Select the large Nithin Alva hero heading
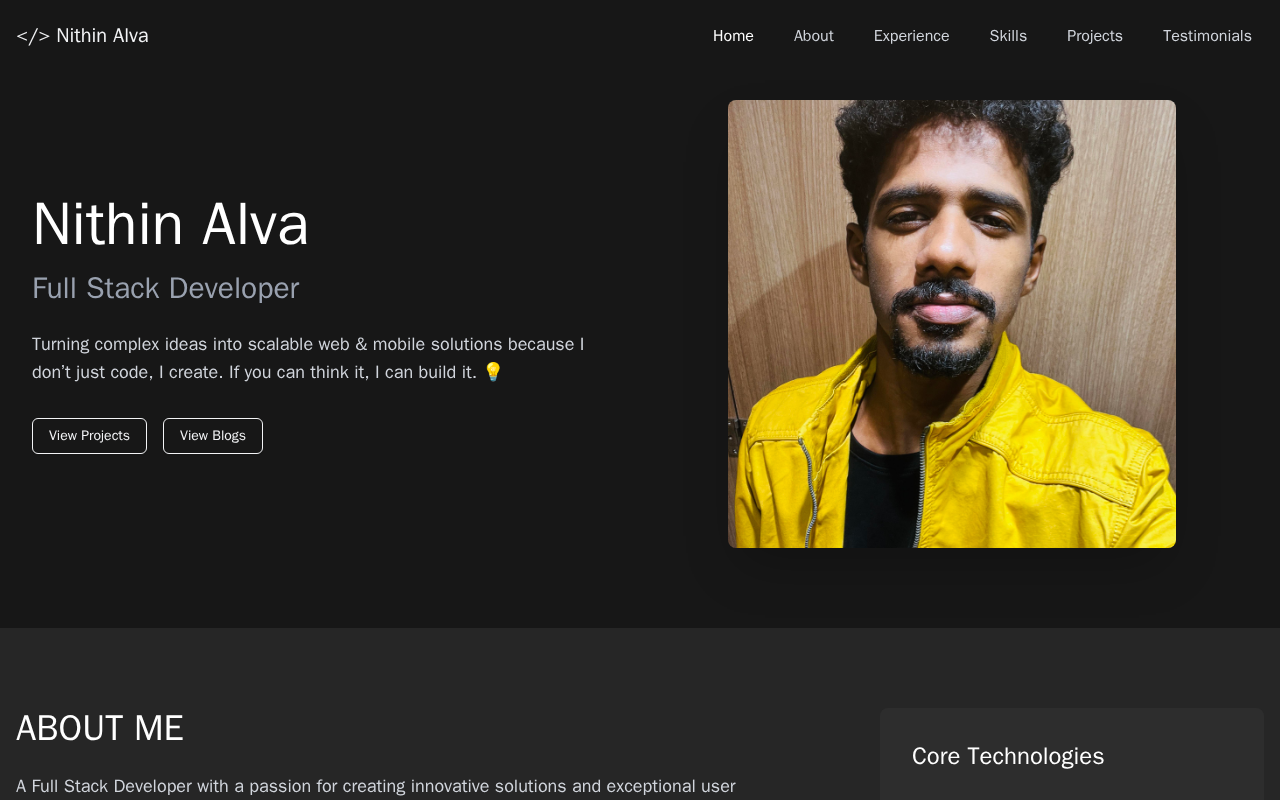The image size is (1280, 800). 171,224
